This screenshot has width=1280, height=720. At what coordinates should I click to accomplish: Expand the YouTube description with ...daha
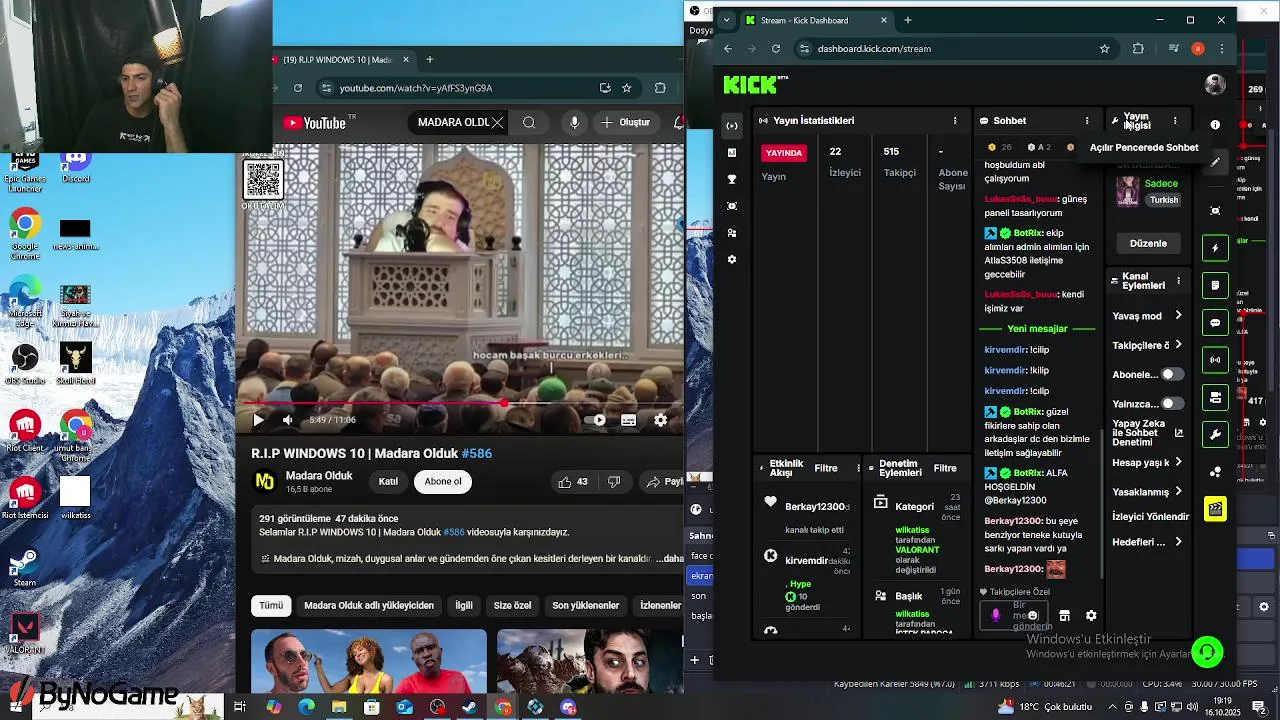(670, 559)
